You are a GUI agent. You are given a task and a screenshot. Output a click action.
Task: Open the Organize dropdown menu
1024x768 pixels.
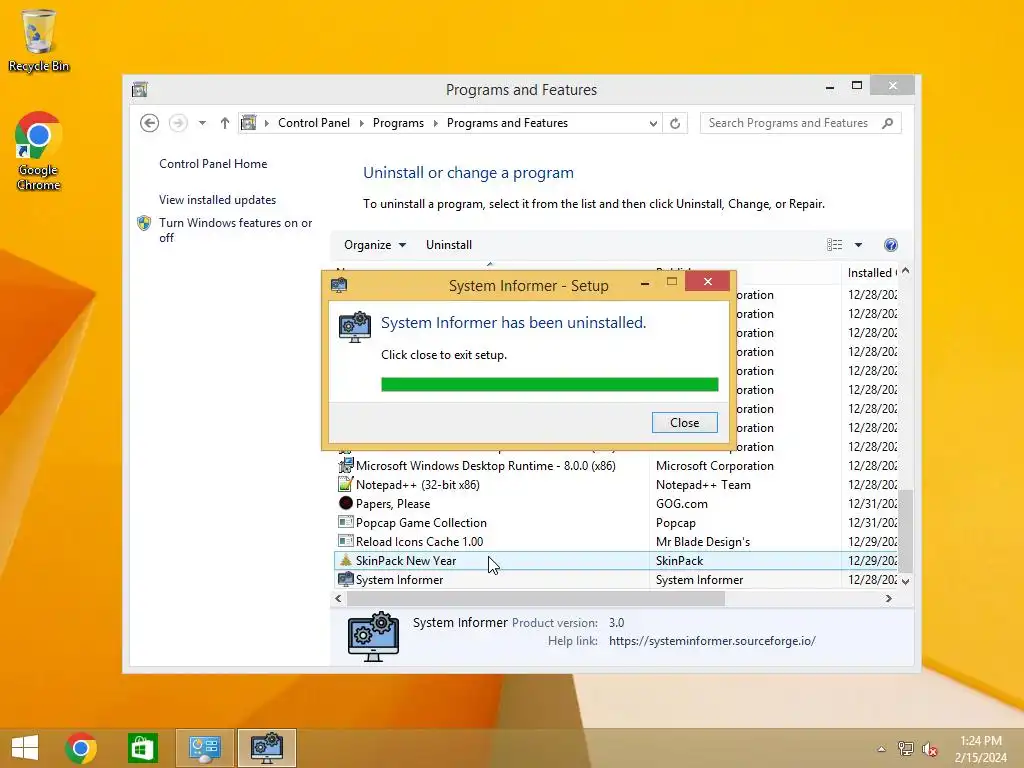click(x=375, y=245)
